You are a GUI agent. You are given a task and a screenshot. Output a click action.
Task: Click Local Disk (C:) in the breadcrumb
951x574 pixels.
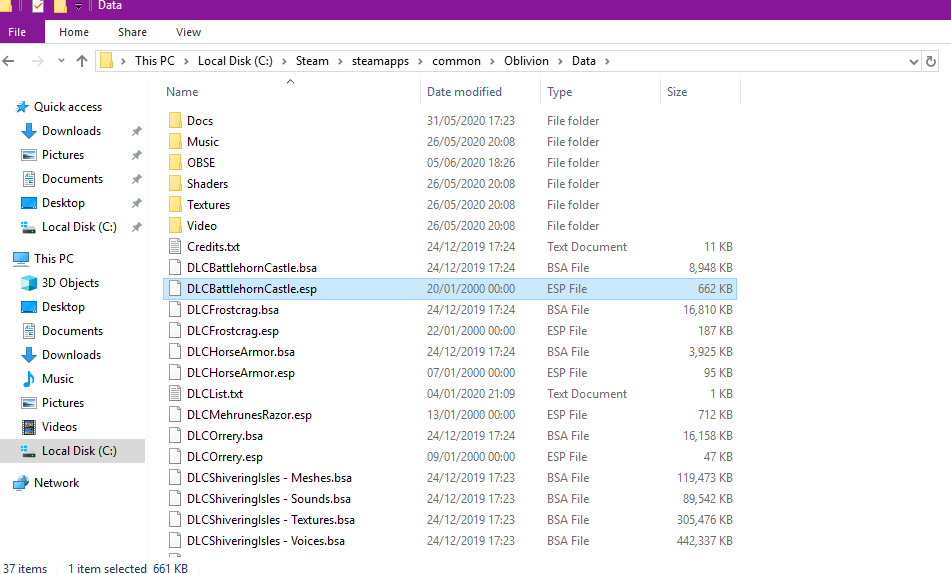[235, 61]
